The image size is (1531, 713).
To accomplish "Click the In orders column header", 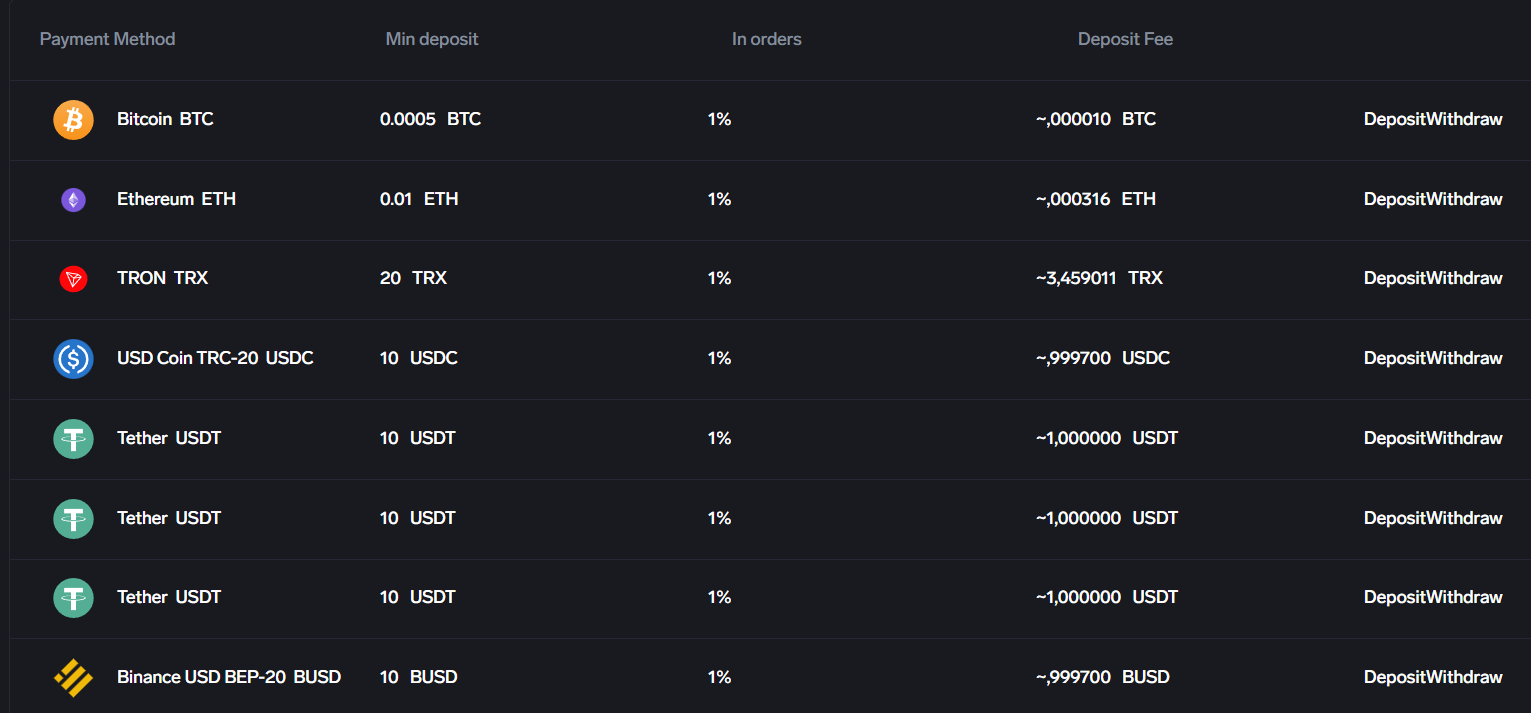I will (x=766, y=39).
